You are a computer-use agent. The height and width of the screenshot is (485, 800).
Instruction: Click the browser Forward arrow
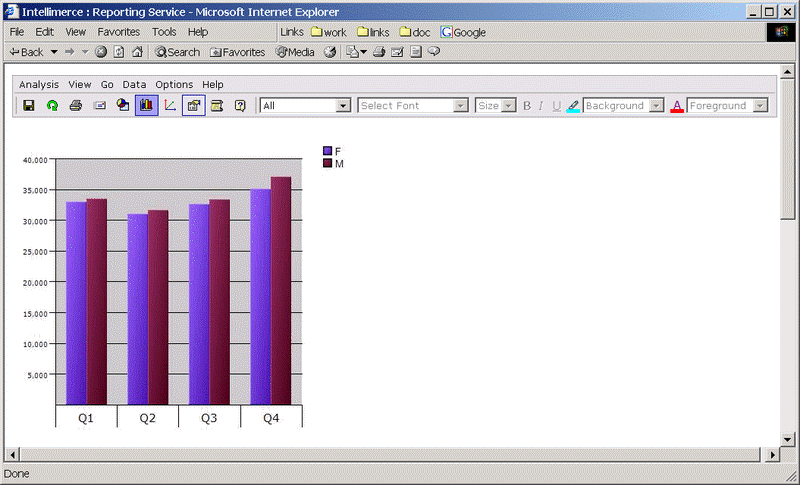69,52
